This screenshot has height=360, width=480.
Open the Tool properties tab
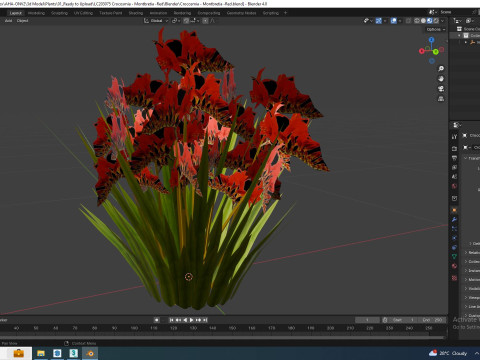[454, 136]
